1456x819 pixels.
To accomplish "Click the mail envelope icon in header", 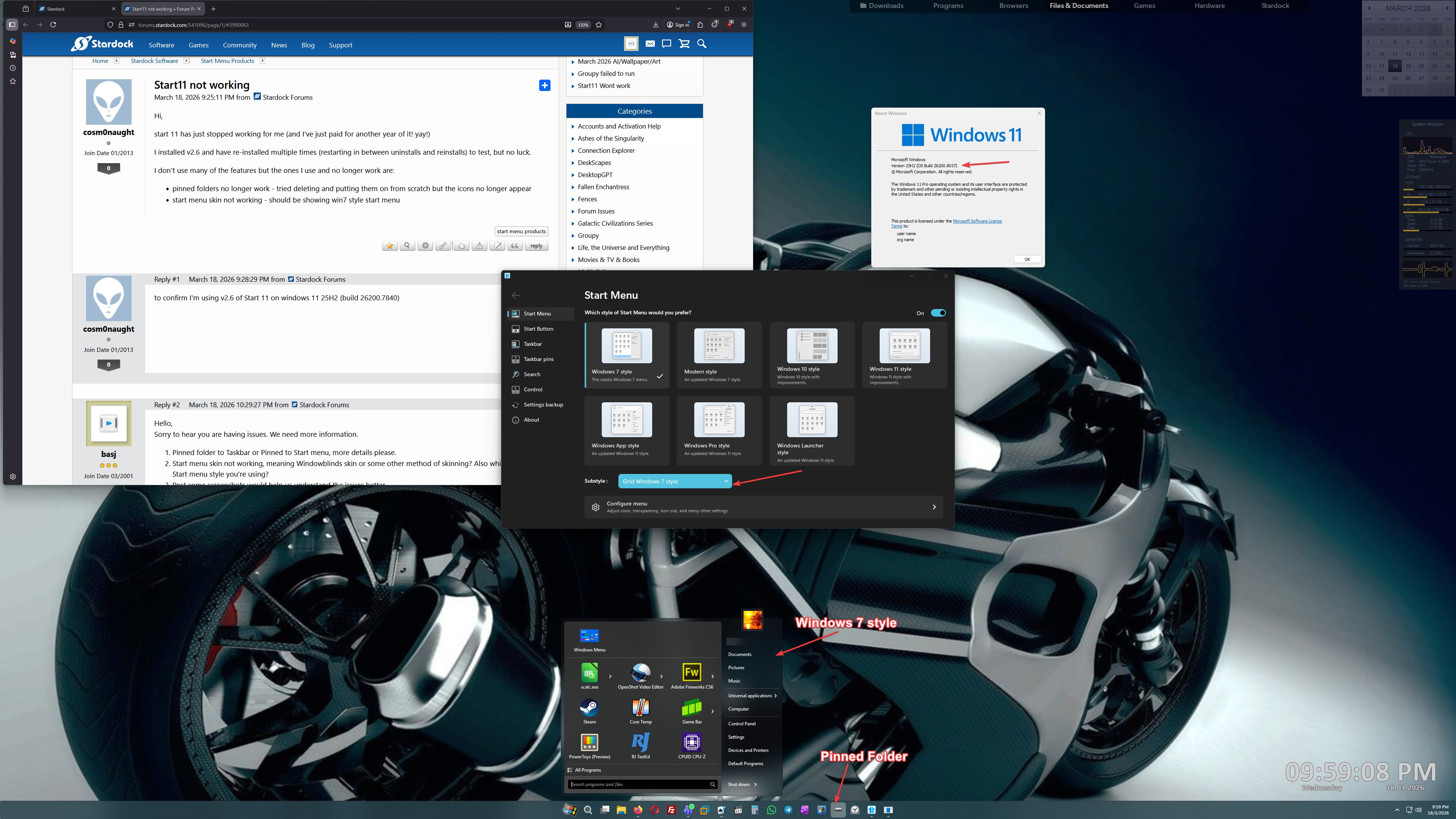I will (x=650, y=44).
